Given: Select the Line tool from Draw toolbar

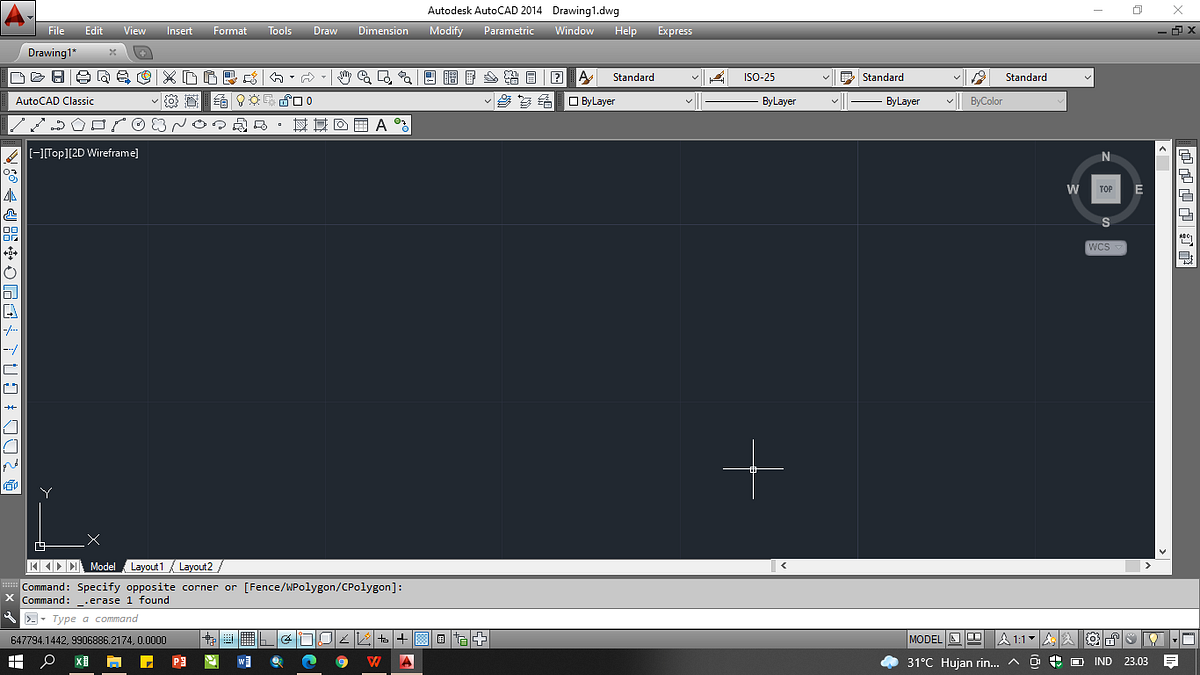Looking at the screenshot, I should [16, 124].
